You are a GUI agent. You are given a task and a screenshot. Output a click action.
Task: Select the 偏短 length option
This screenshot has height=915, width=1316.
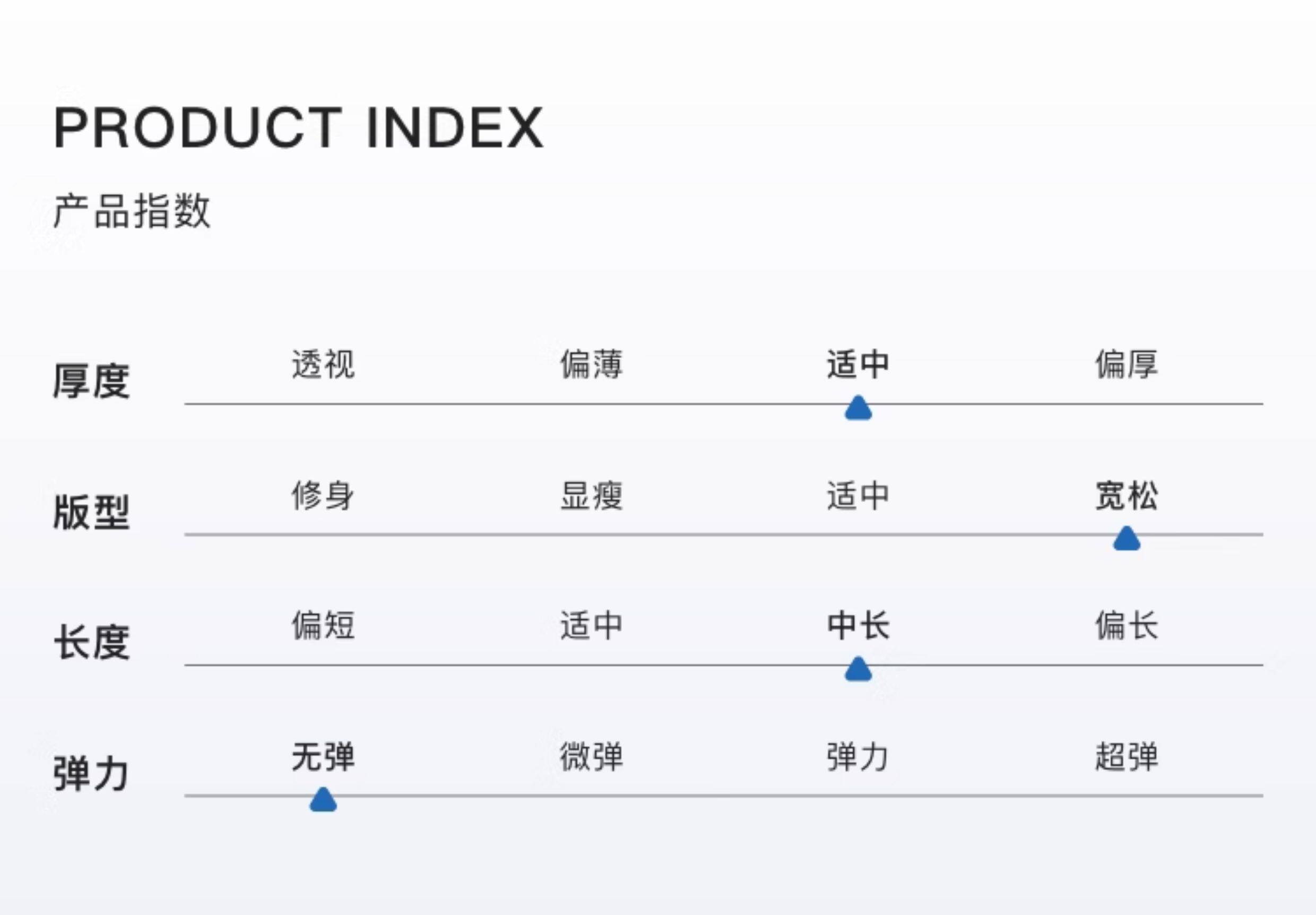point(323,625)
